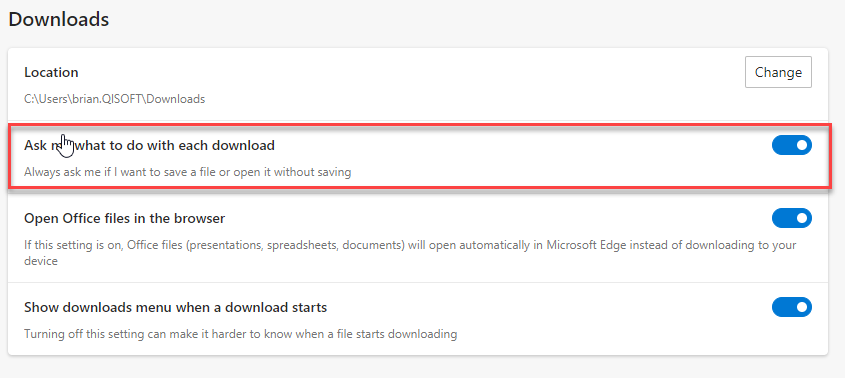The height and width of the screenshot is (378, 845).
Task: Click the 'Show downloads menu when a download starts' label
Action: [176, 308]
